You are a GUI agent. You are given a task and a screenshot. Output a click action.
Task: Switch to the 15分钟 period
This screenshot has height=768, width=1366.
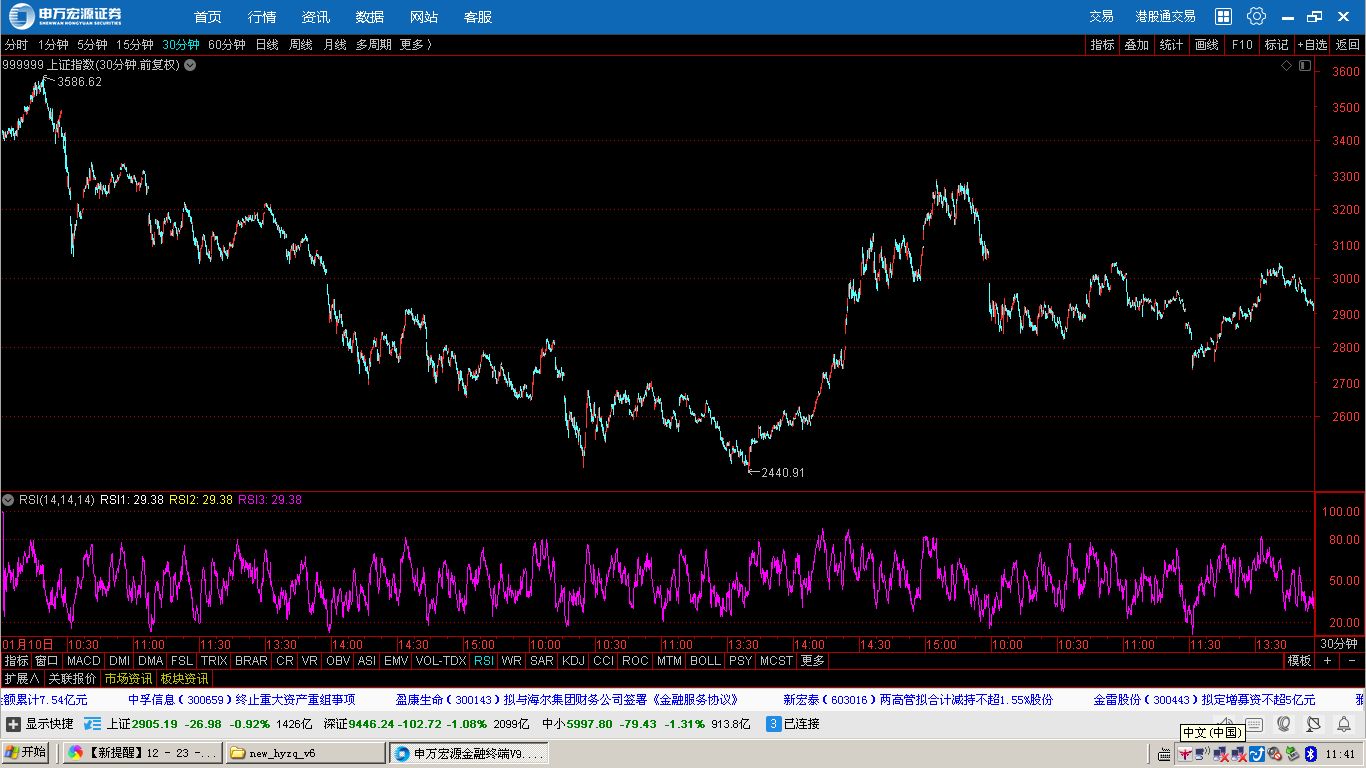coord(135,45)
